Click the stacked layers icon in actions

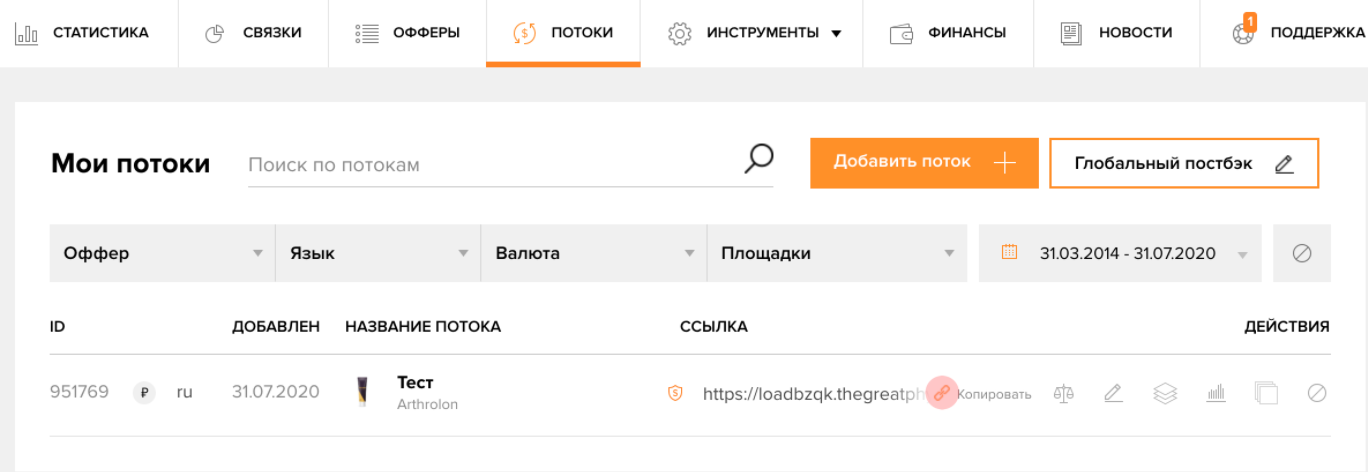click(1164, 394)
